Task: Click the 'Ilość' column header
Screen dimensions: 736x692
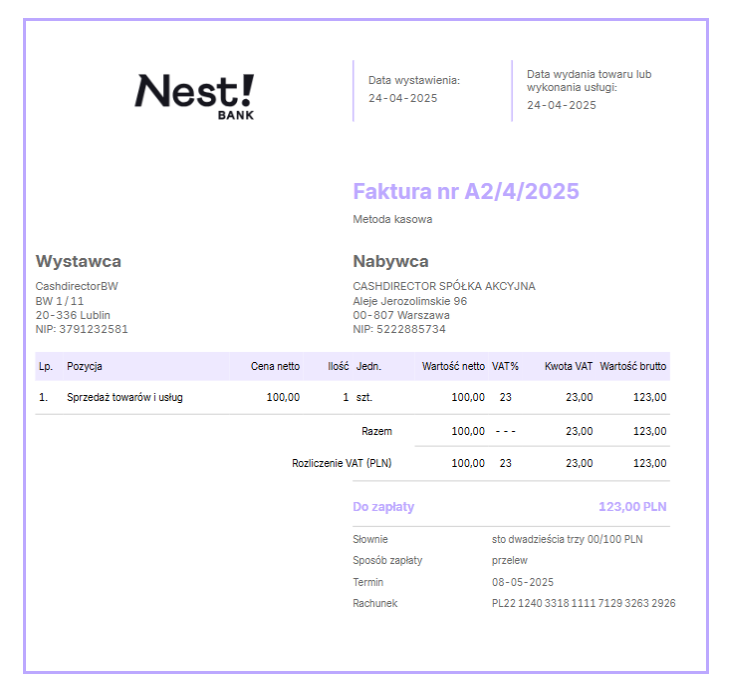Action: point(338,366)
